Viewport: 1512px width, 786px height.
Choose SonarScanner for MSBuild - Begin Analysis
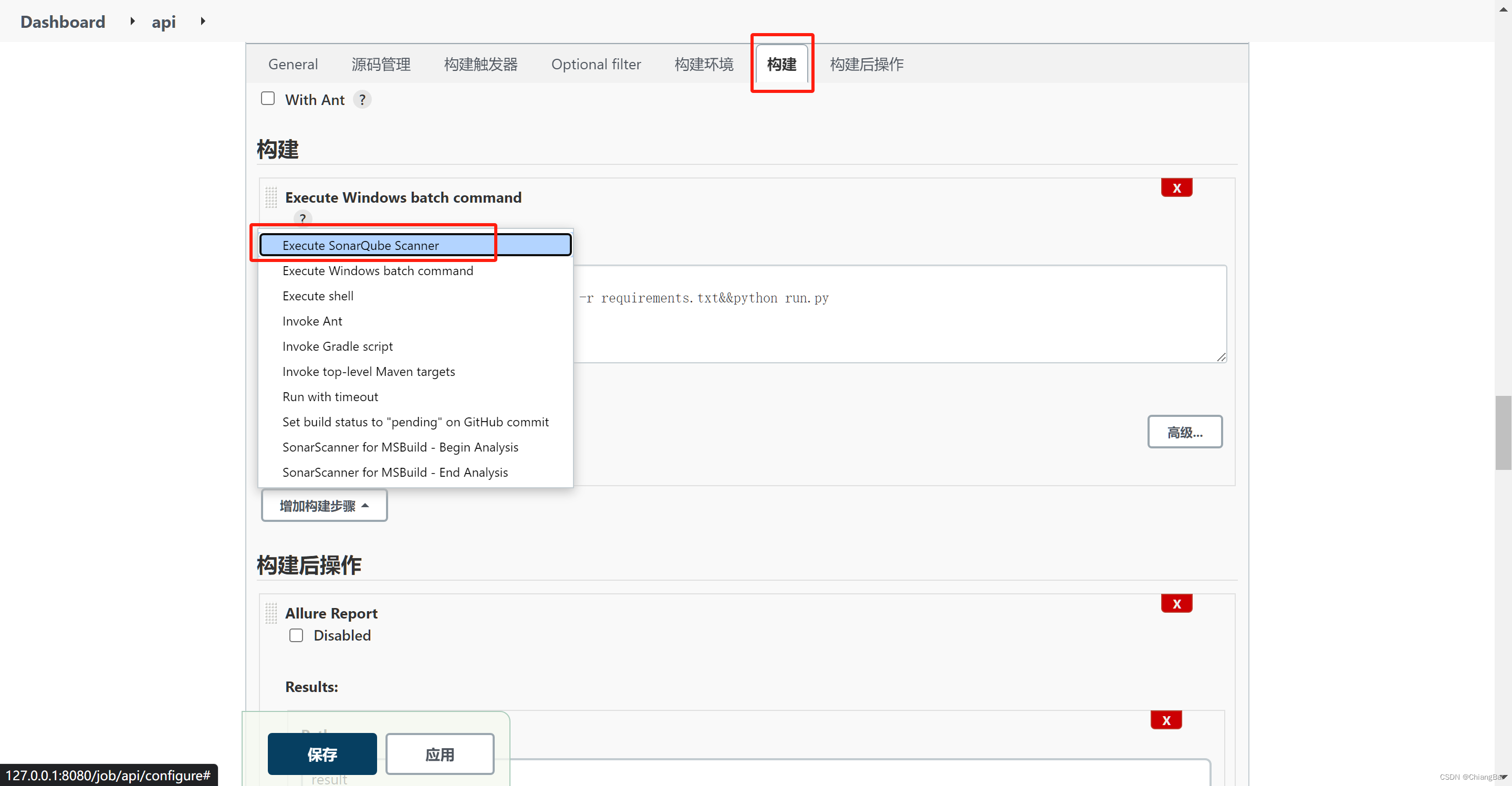415,447
